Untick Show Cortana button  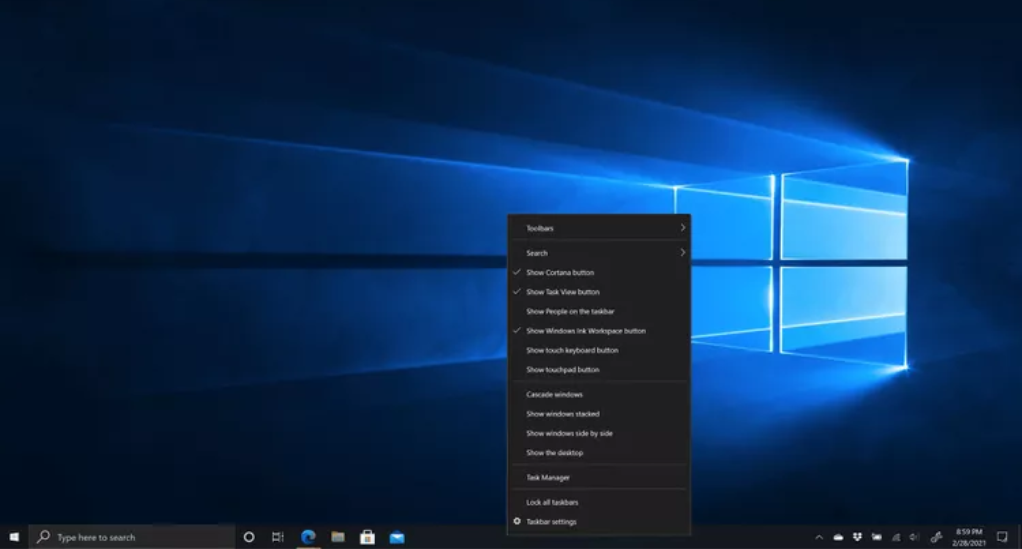599,273
